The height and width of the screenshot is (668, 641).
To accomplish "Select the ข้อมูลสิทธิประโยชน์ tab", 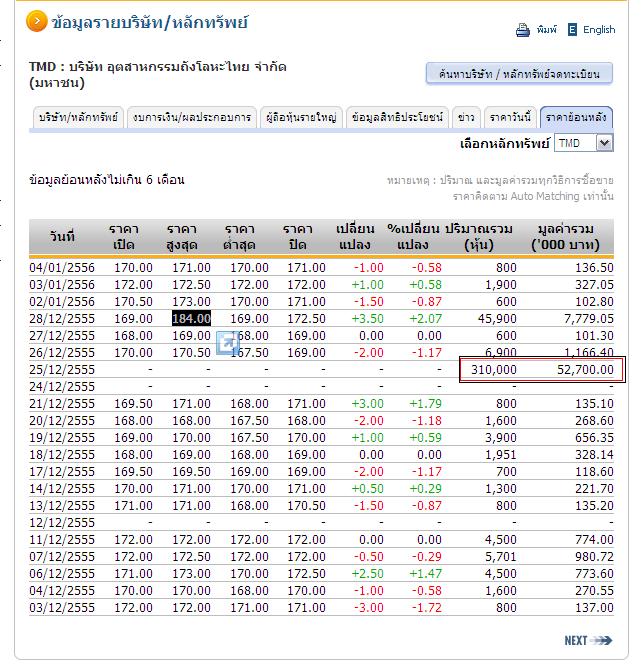I will (397, 117).
